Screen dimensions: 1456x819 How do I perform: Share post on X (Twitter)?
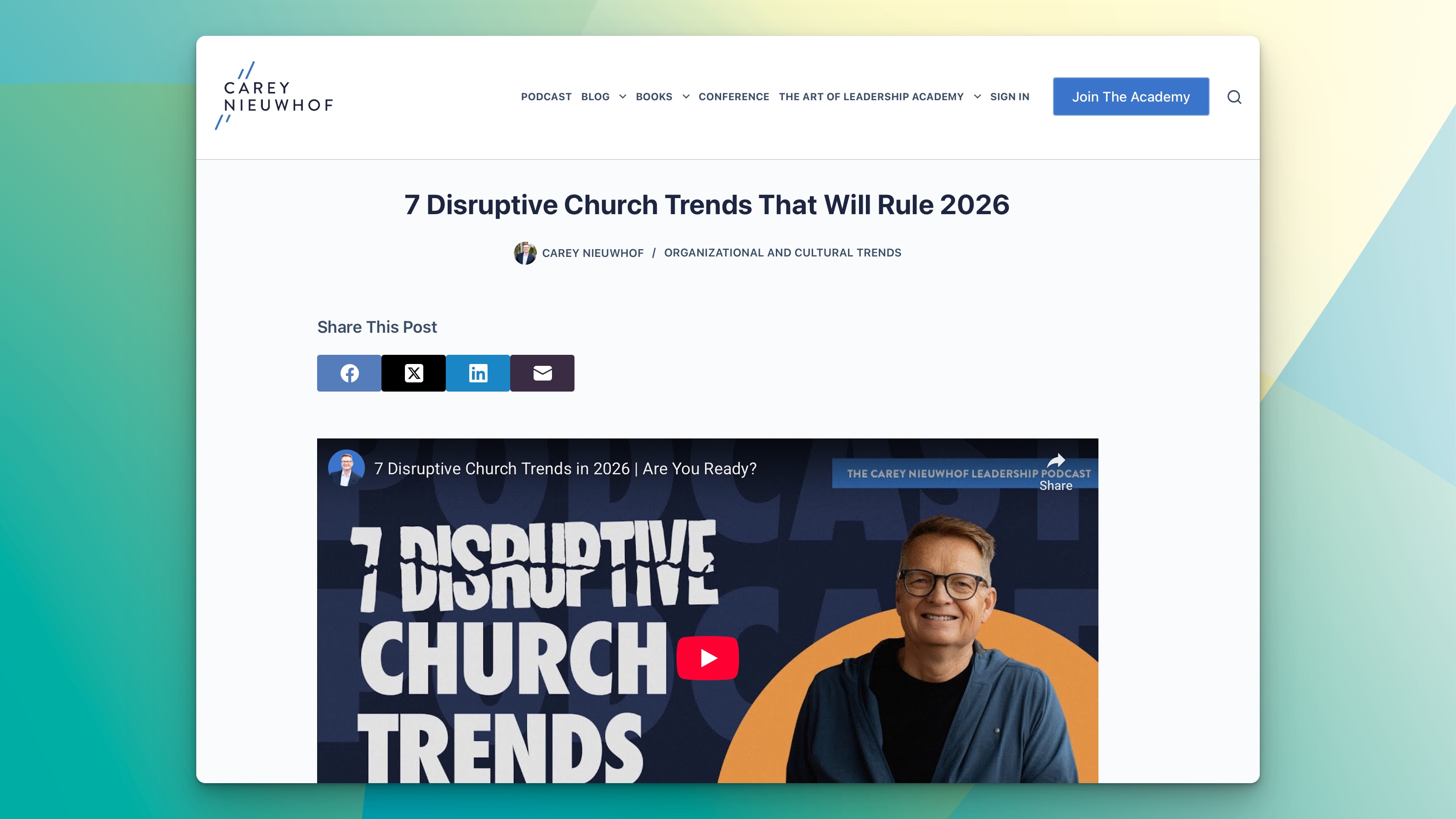pos(413,373)
